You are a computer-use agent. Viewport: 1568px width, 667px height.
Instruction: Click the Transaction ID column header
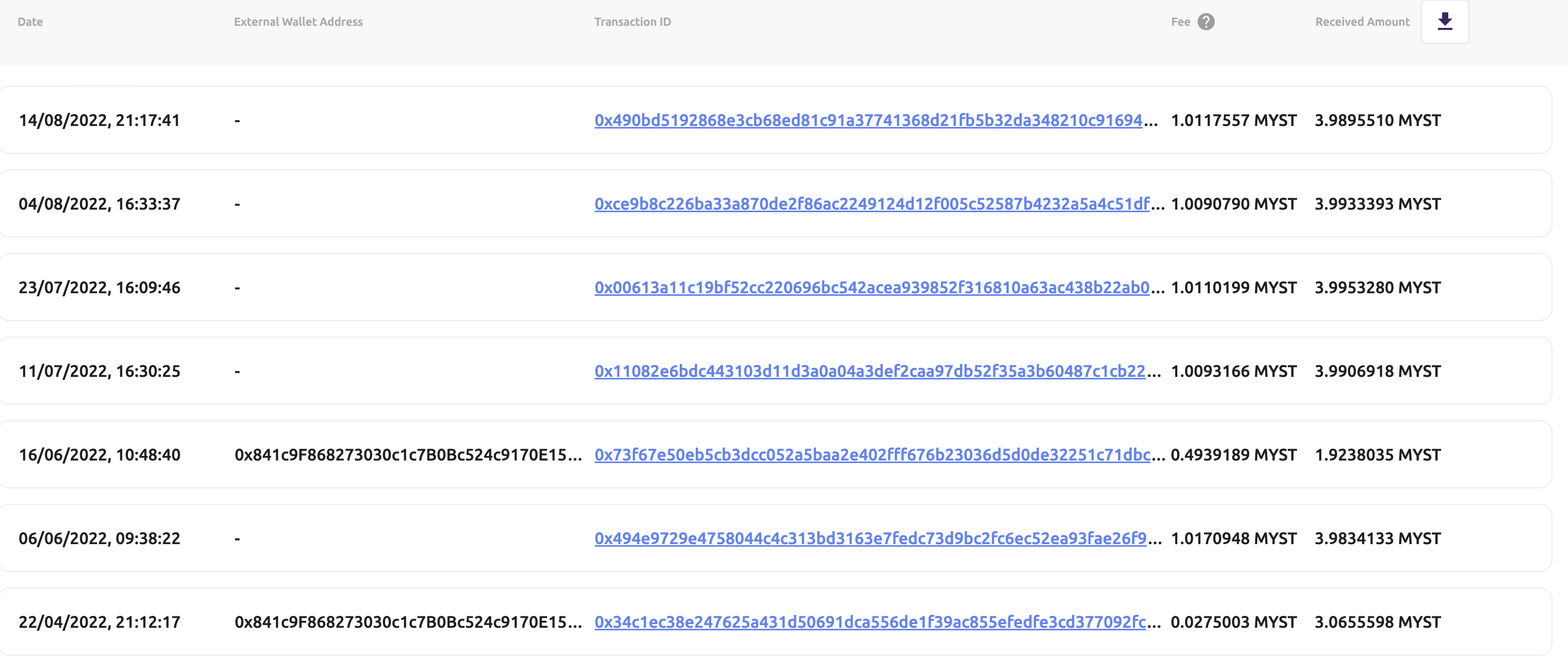point(632,22)
